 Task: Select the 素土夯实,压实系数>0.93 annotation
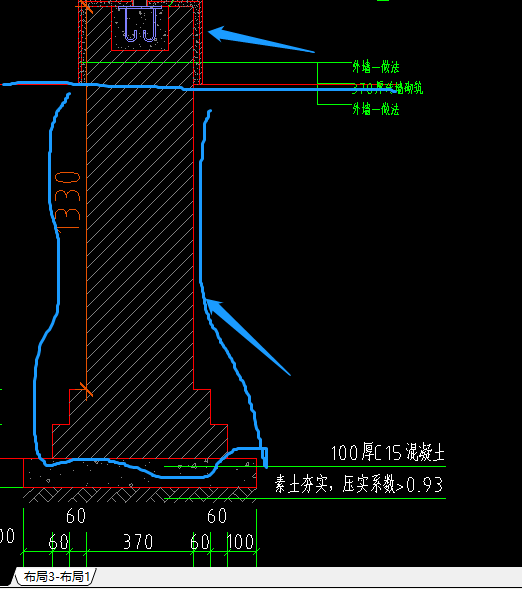(x=359, y=484)
